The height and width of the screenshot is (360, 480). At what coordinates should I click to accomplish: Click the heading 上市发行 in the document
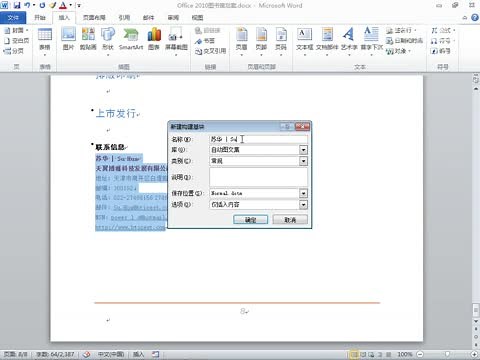116,113
